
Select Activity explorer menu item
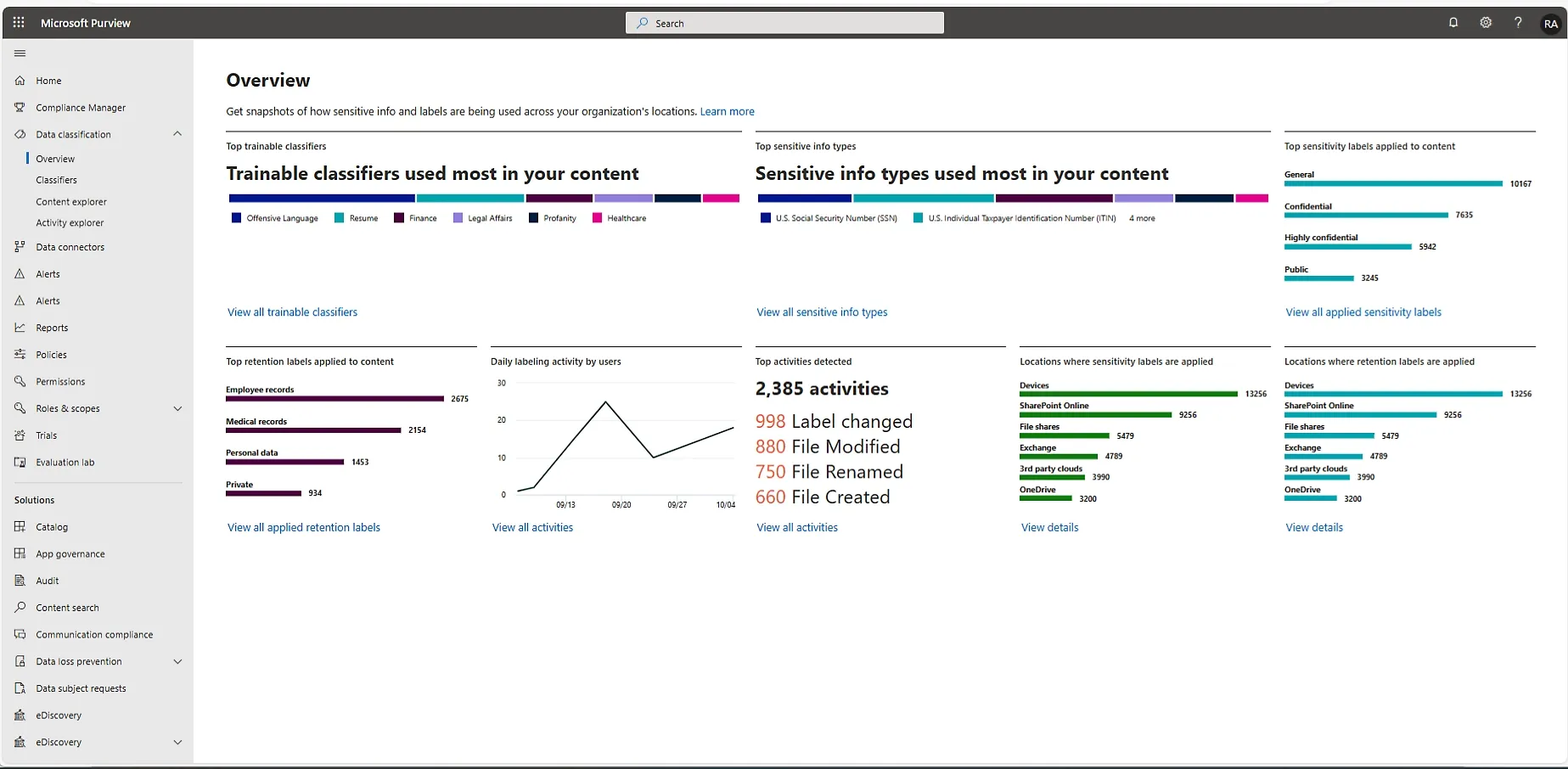pyautogui.click(x=70, y=223)
